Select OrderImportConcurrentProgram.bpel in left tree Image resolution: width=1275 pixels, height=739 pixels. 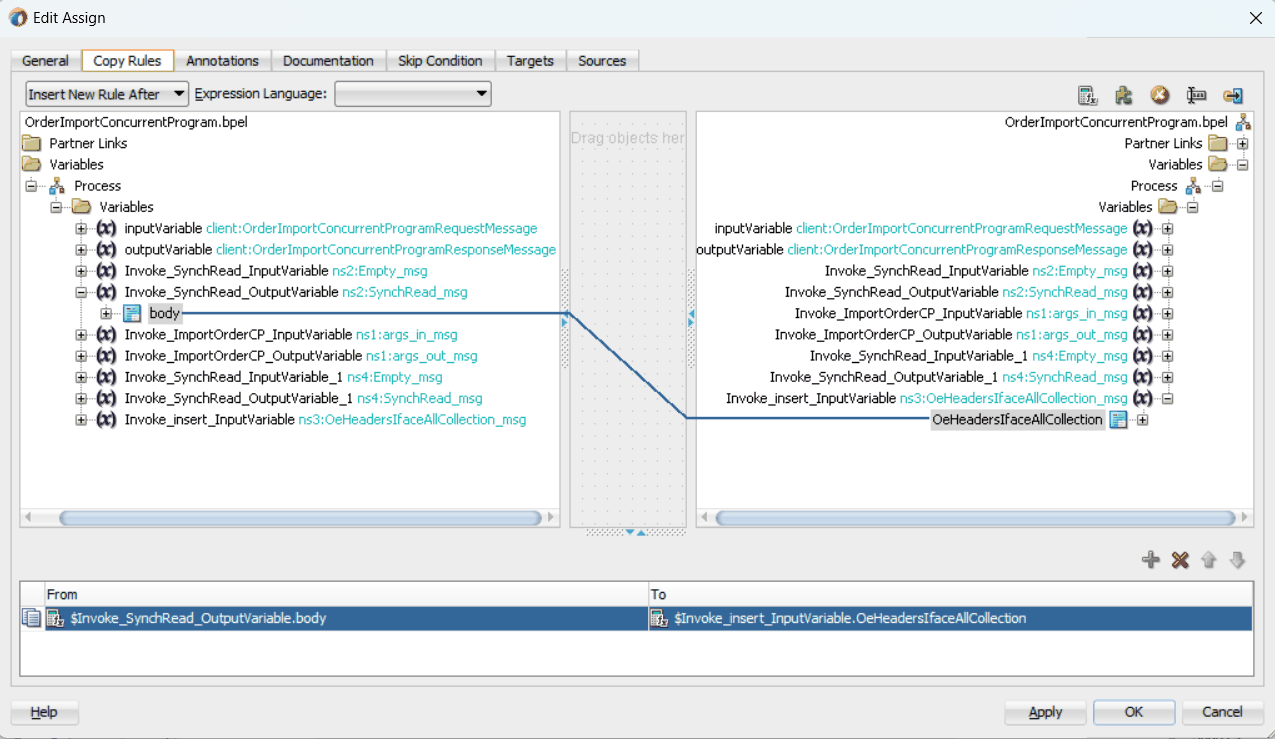point(136,122)
